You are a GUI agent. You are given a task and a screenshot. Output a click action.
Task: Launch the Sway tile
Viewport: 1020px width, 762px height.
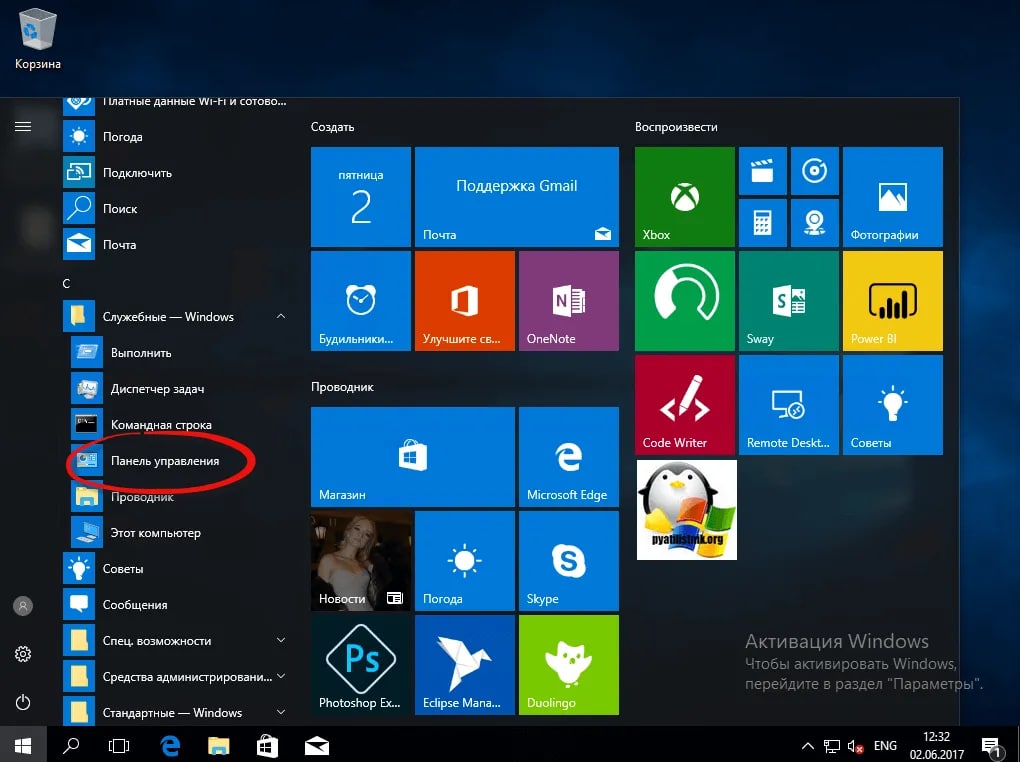tap(788, 301)
